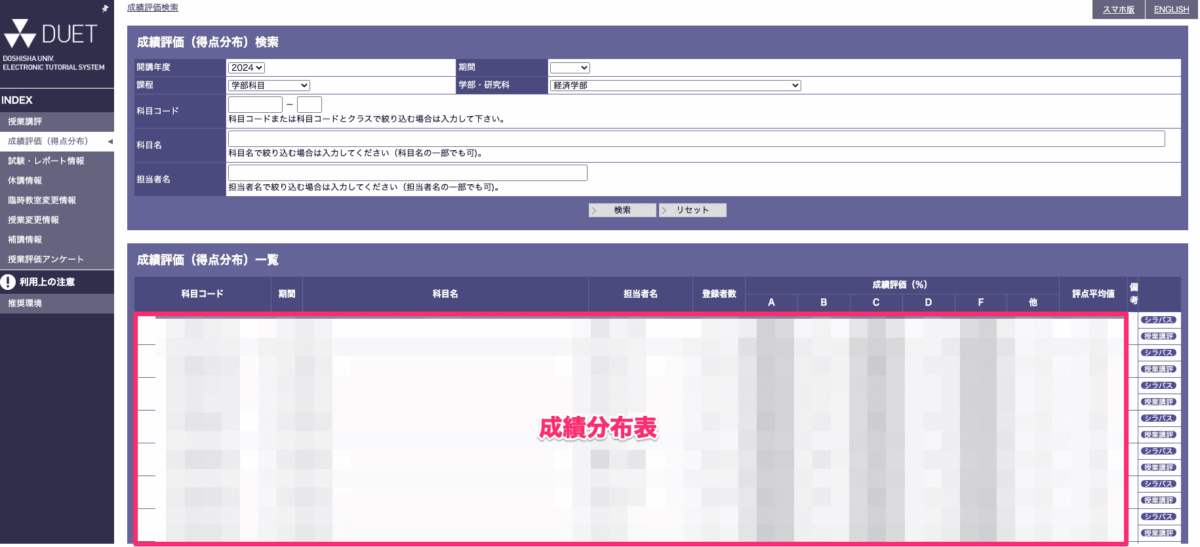Click the 登録者数 column header
Image resolution: width=1200 pixels, height=547 pixels.
click(x=719, y=294)
